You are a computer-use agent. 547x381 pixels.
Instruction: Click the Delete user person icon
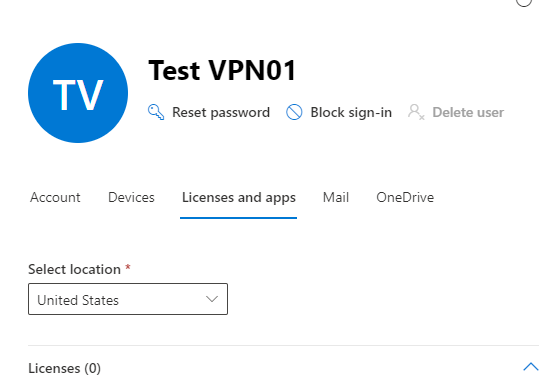tap(416, 112)
